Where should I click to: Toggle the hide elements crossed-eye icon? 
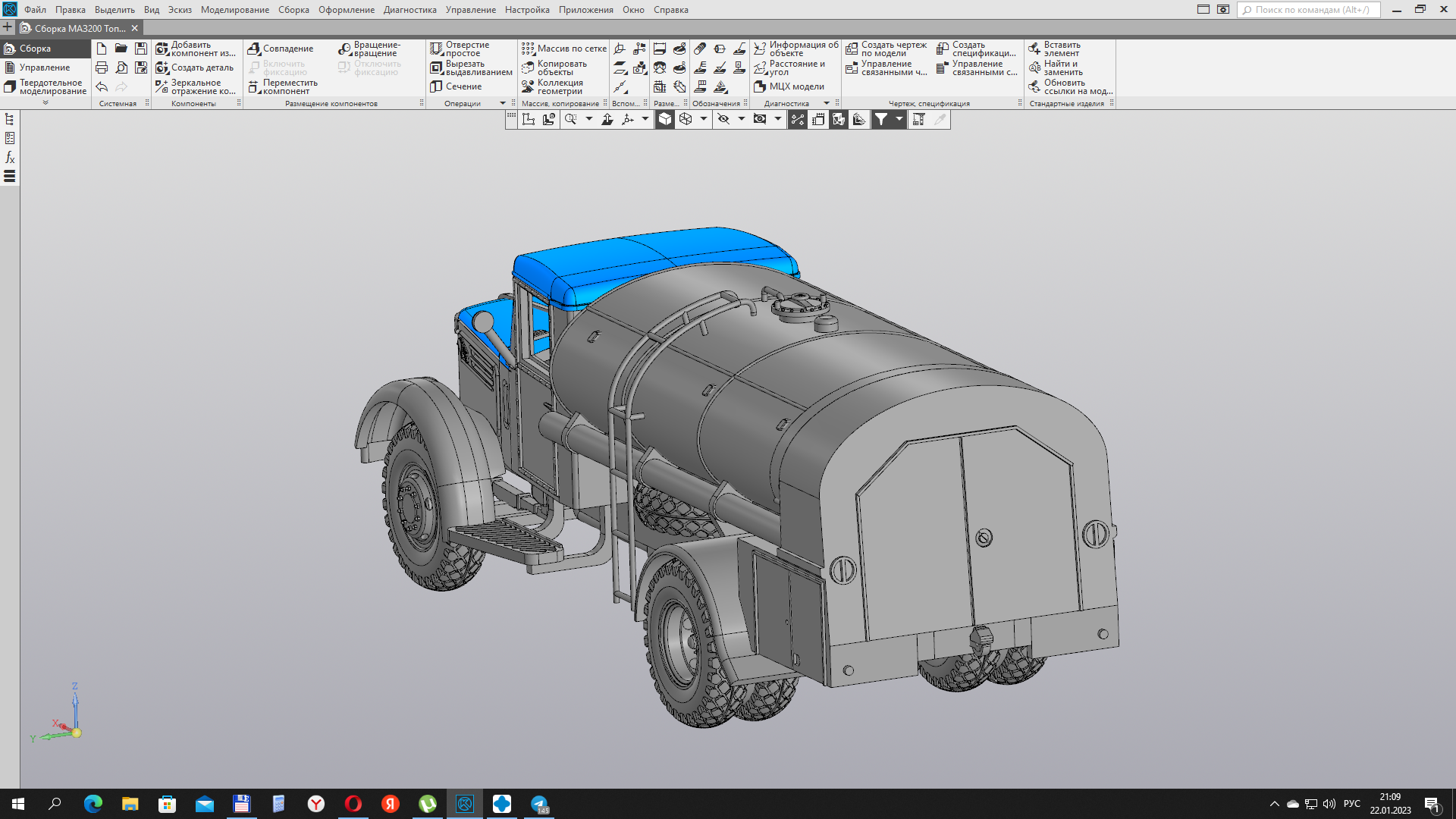pos(723,119)
